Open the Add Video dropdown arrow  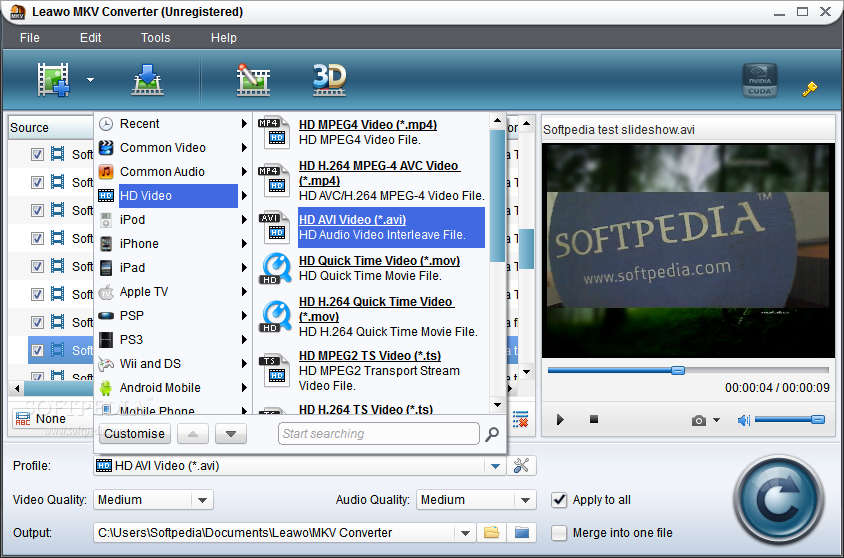point(90,80)
